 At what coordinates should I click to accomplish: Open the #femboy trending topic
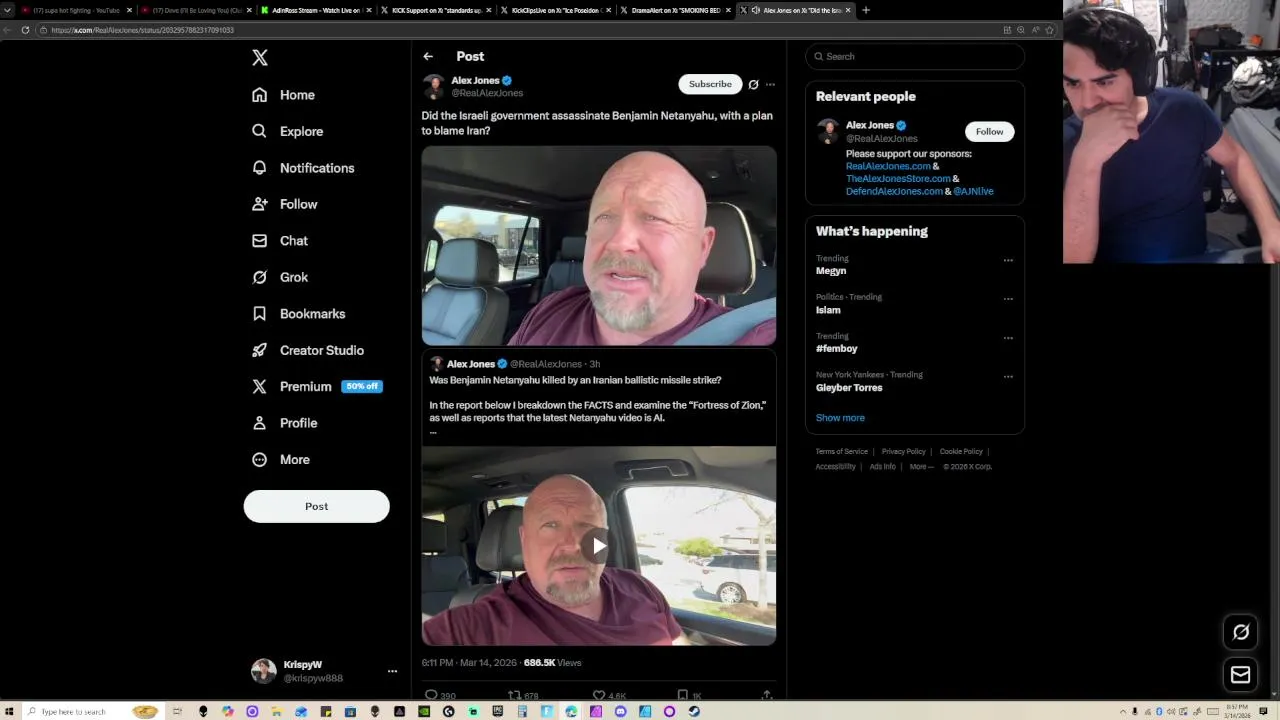tap(837, 349)
